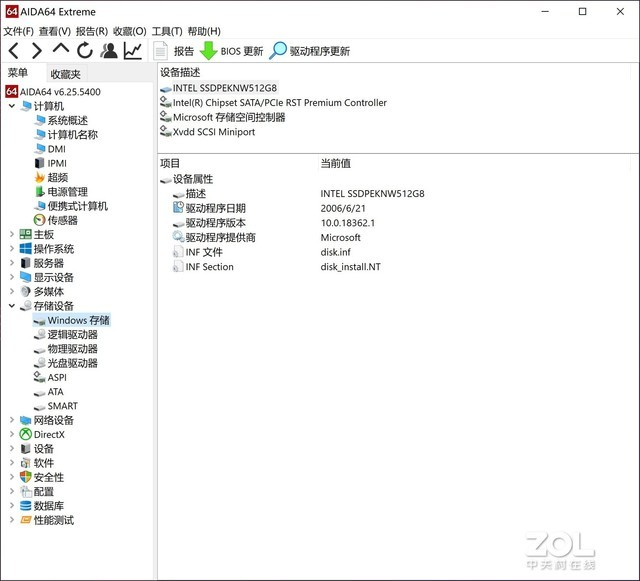
Task: Expand the 服务器 tree node
Action: click(x=12, y=263)
